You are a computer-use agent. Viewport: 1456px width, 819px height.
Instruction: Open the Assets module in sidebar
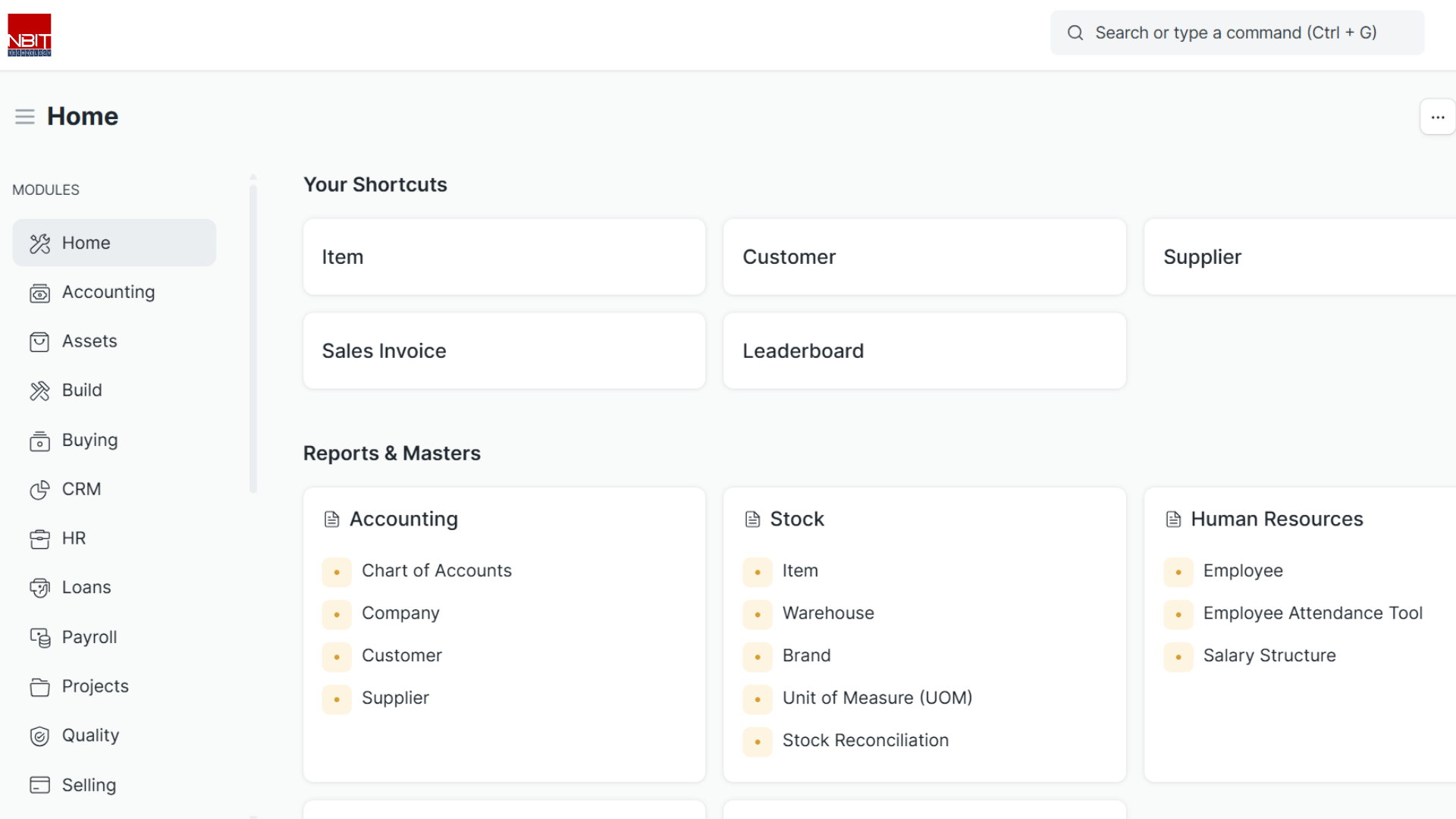(x=89, y=341)
